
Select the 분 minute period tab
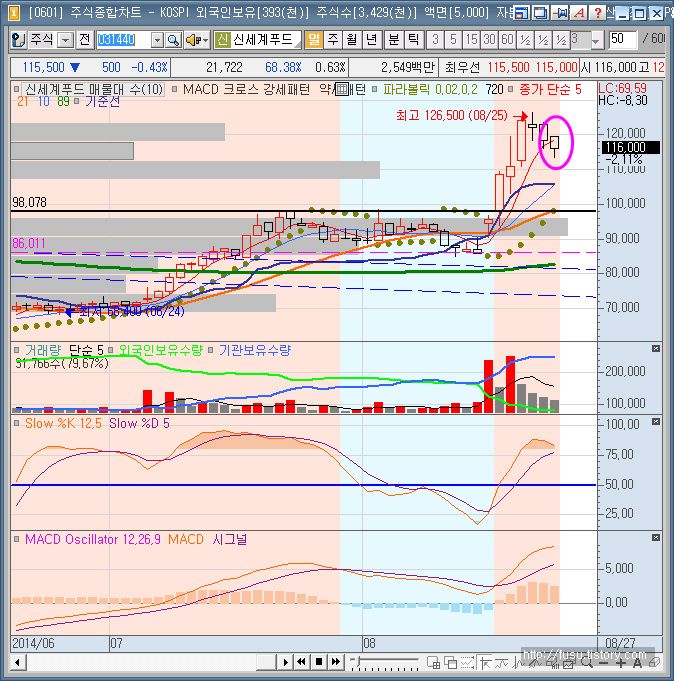394,40
